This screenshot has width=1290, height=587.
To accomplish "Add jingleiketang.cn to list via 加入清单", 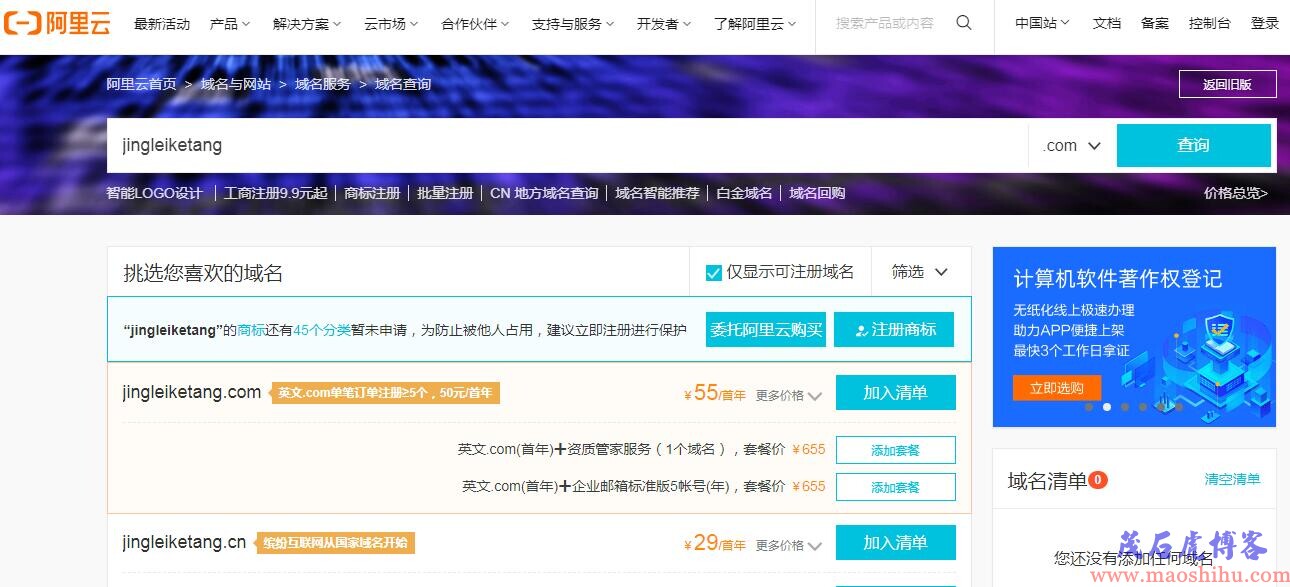I will (896, 542).
